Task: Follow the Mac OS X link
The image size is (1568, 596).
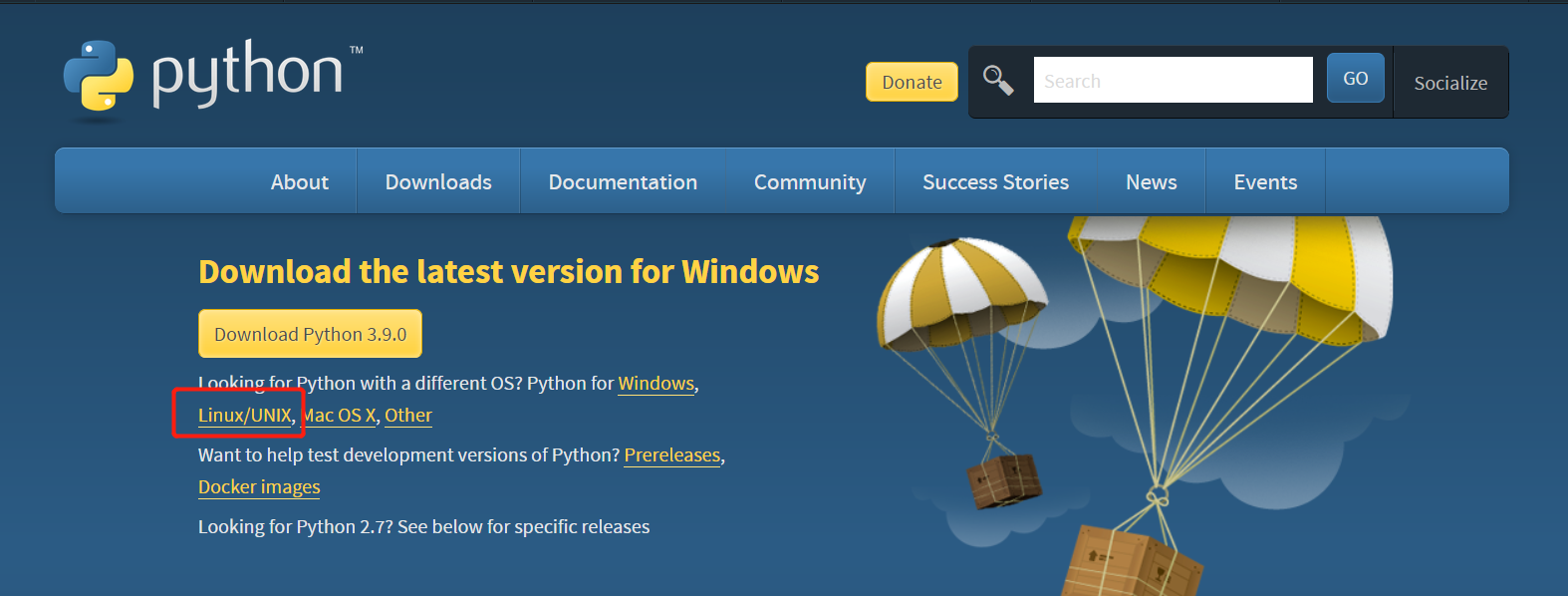Action: point(339,416)
